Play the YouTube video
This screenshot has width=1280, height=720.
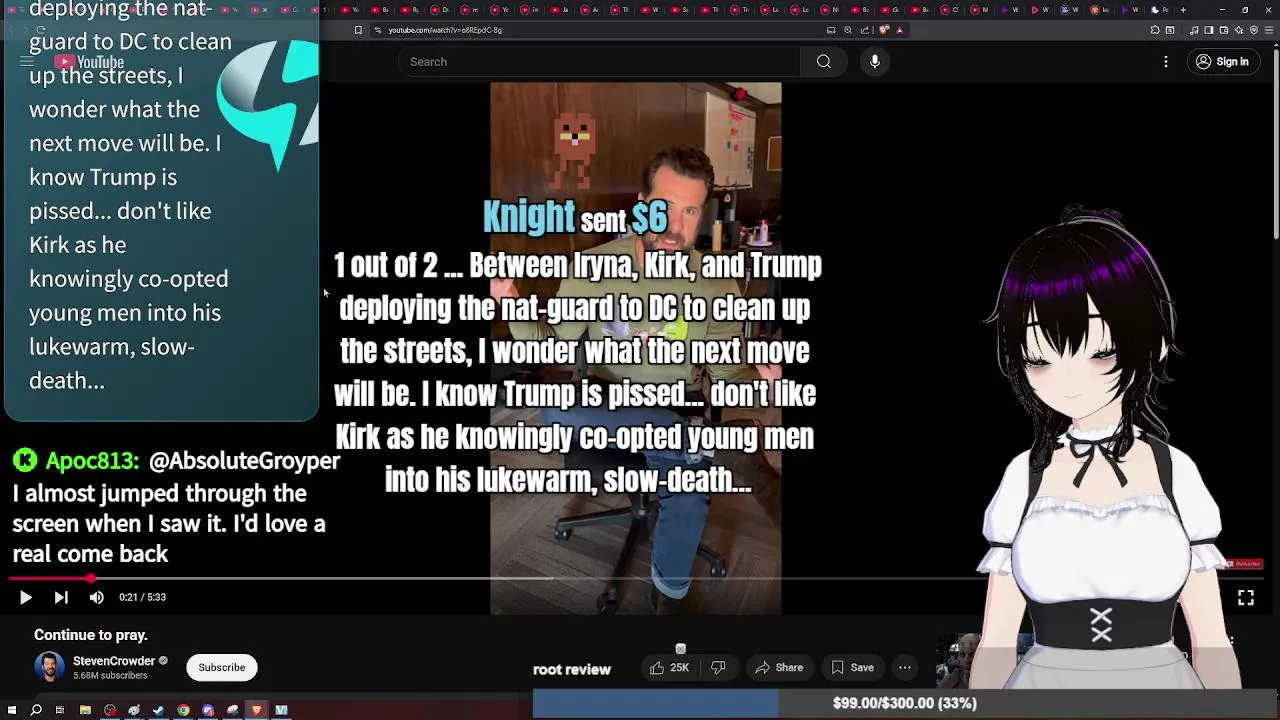pyautogui.click(x=25, y=597)
